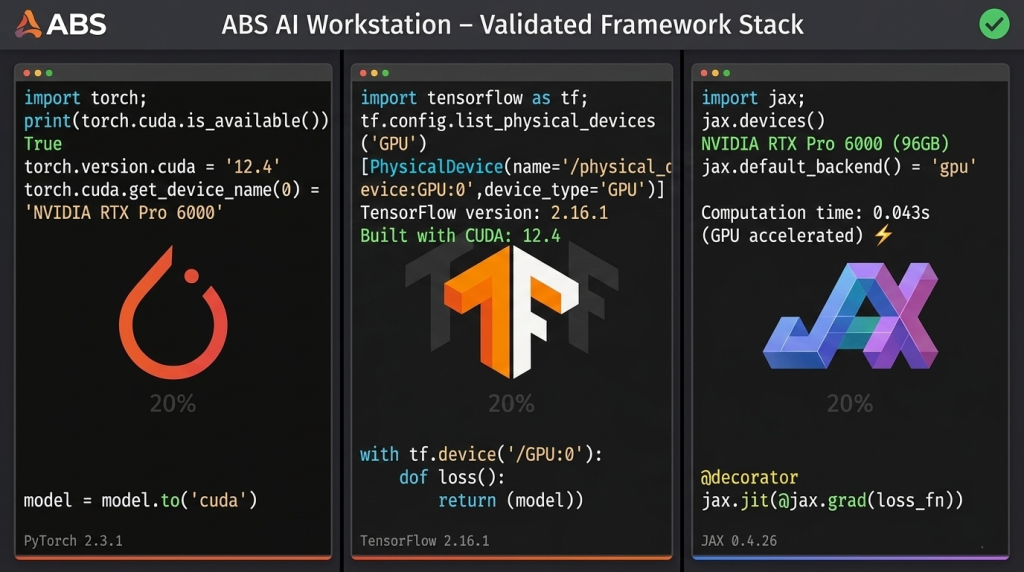Select "jax.default_backend() = 'gpu'" line

click(x=839, y=167)
